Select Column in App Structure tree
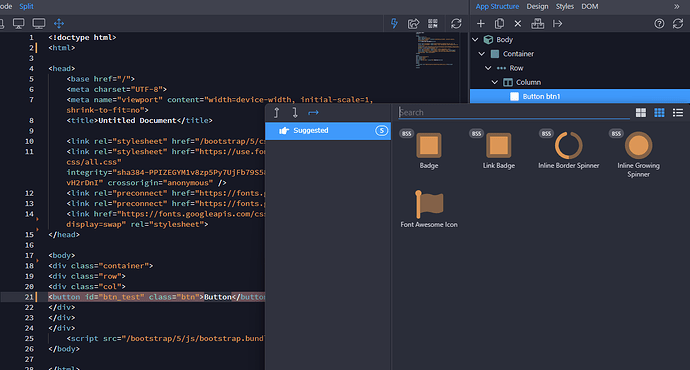The image size is (690, 370). [x=529, y=82]
